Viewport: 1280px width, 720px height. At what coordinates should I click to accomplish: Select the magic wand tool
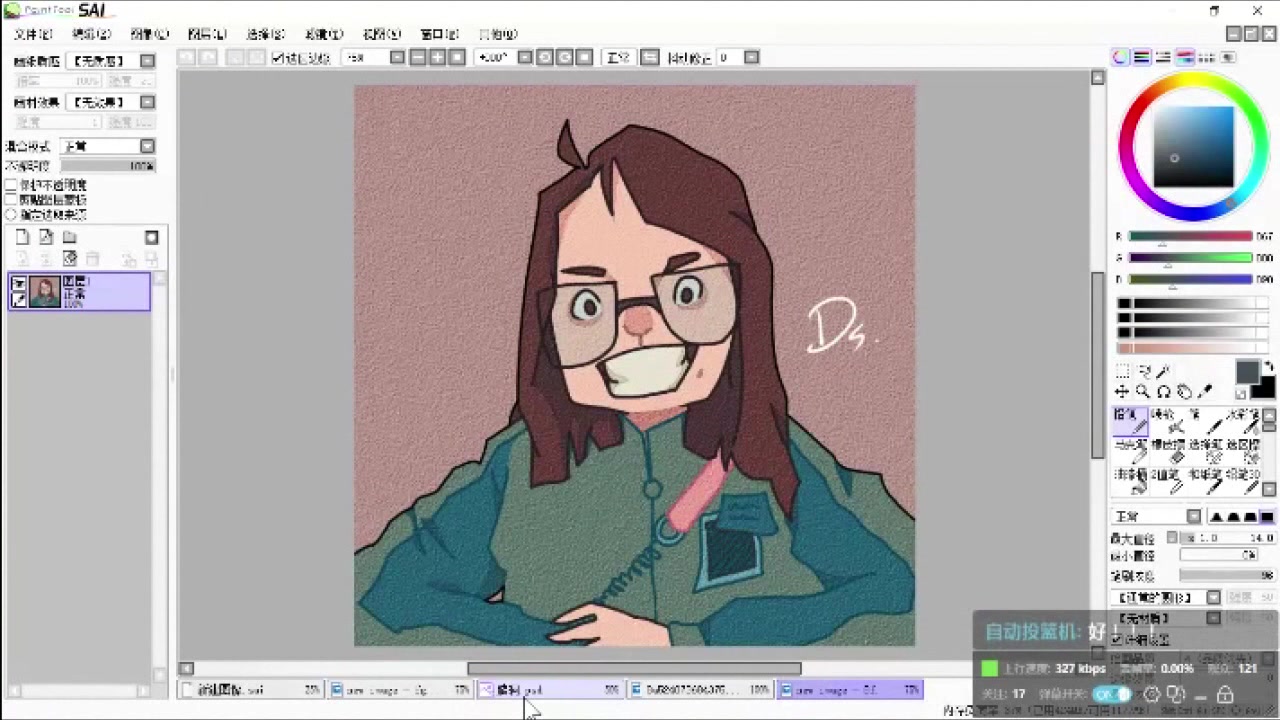(x=1164, y=371)
